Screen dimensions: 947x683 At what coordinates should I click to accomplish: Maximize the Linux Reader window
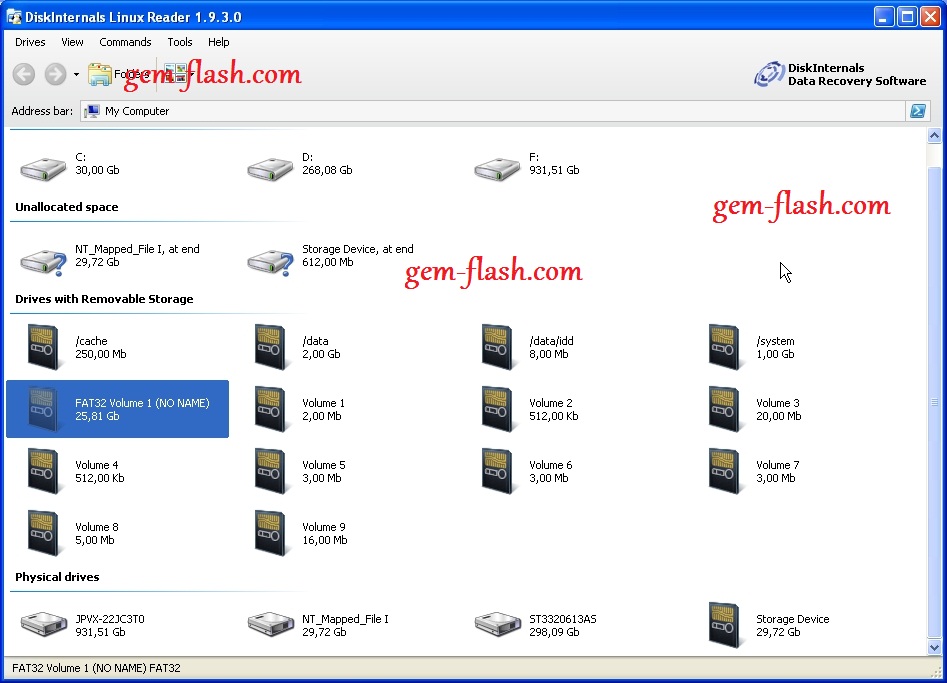click(x=907, y=17)
